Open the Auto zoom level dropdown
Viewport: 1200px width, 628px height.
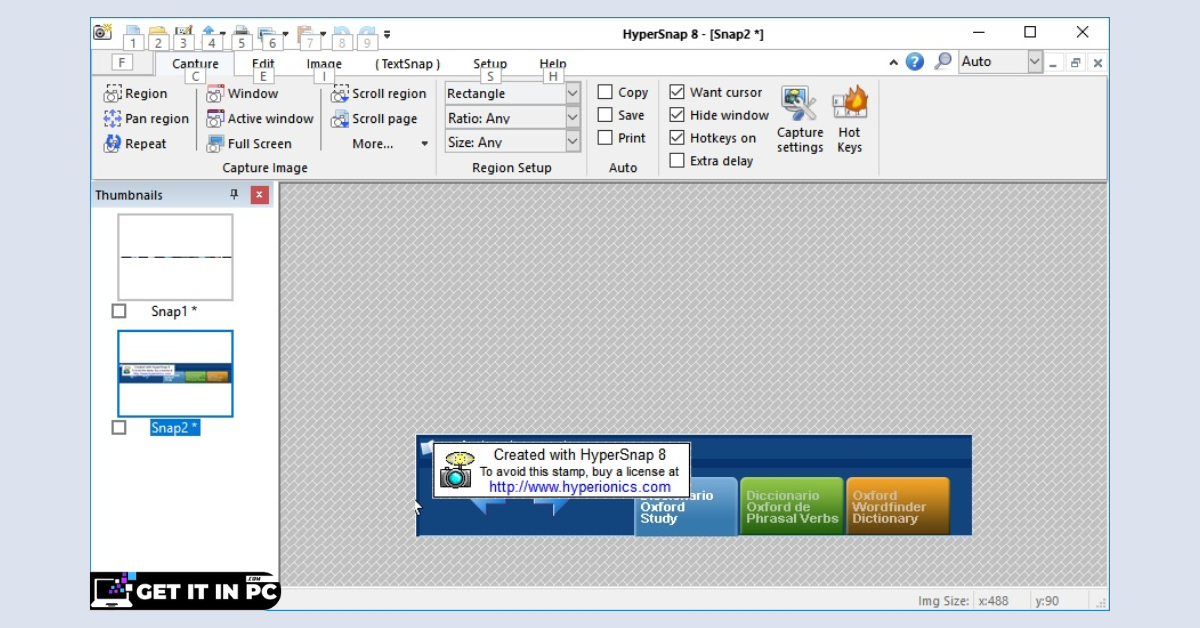(x=1034, y=62)
